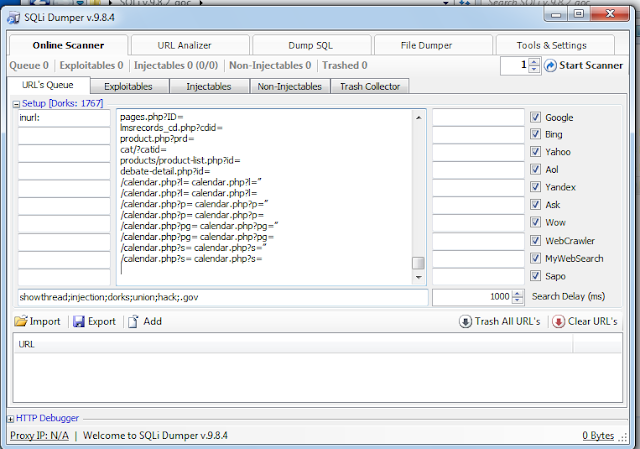Collapse the Setup Dorks section

[16, 104]
